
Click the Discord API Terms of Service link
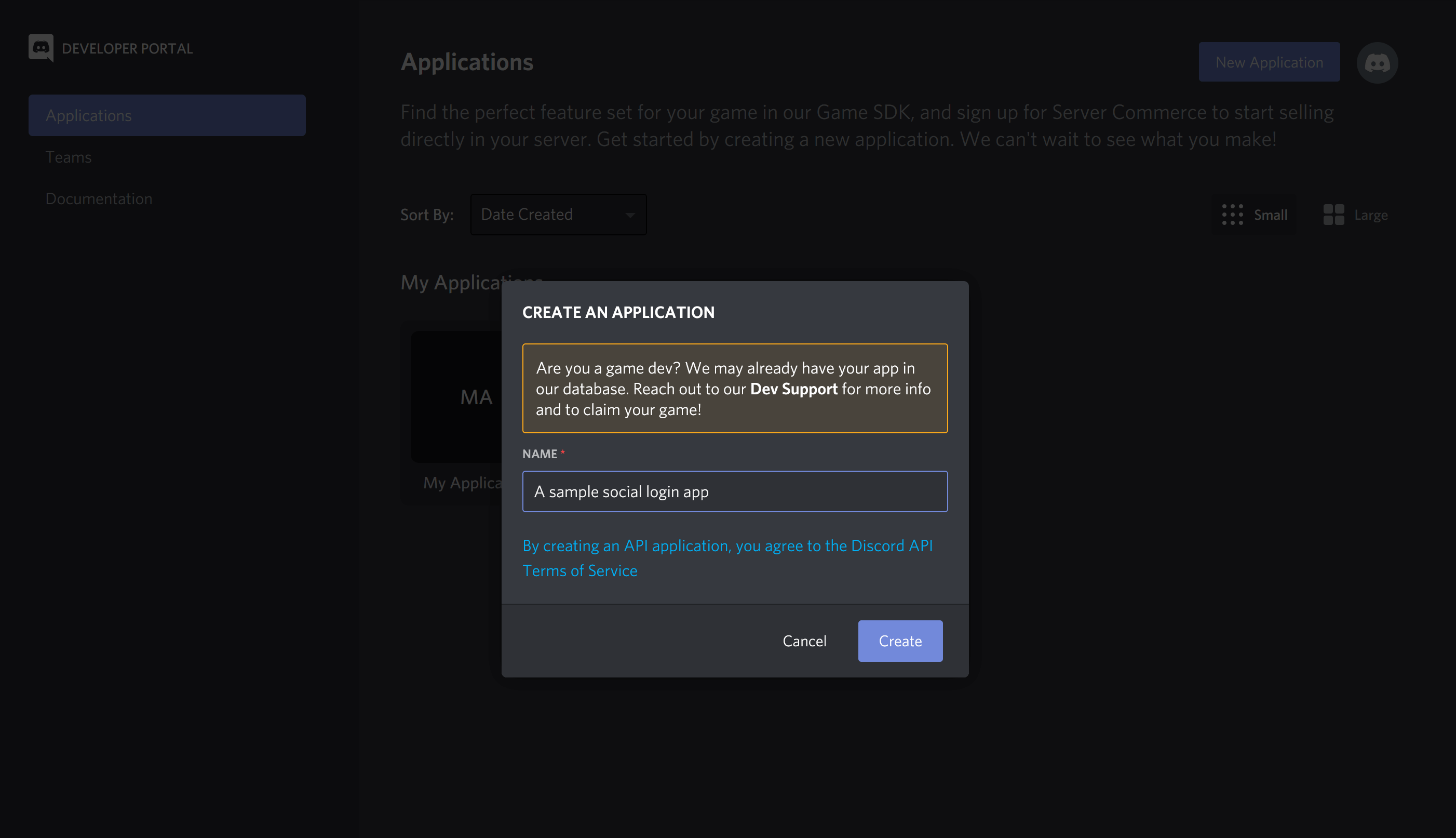coord(727,558)
